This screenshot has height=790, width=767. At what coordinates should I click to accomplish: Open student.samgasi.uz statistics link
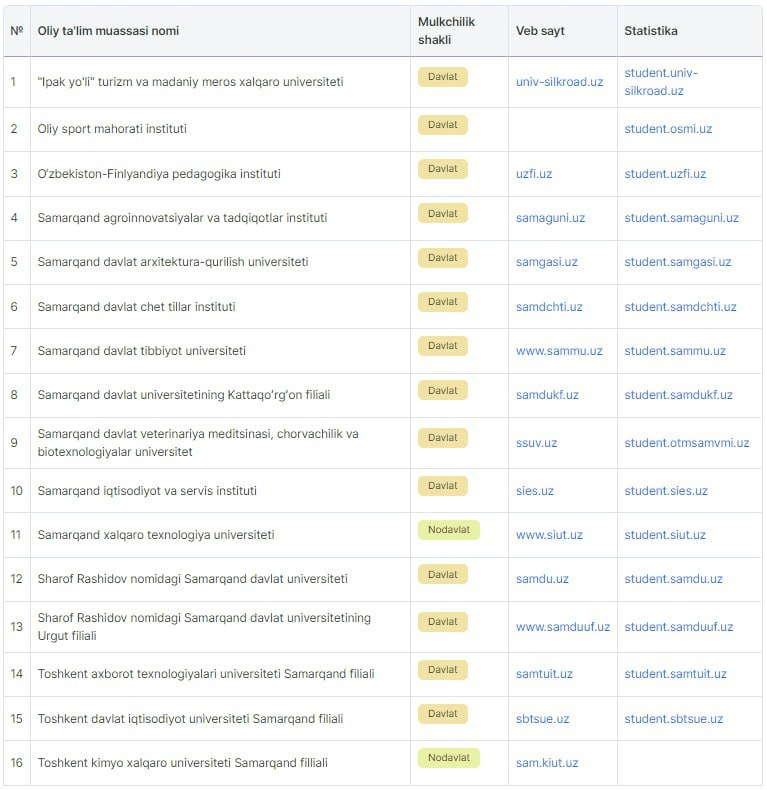[678, 262]
